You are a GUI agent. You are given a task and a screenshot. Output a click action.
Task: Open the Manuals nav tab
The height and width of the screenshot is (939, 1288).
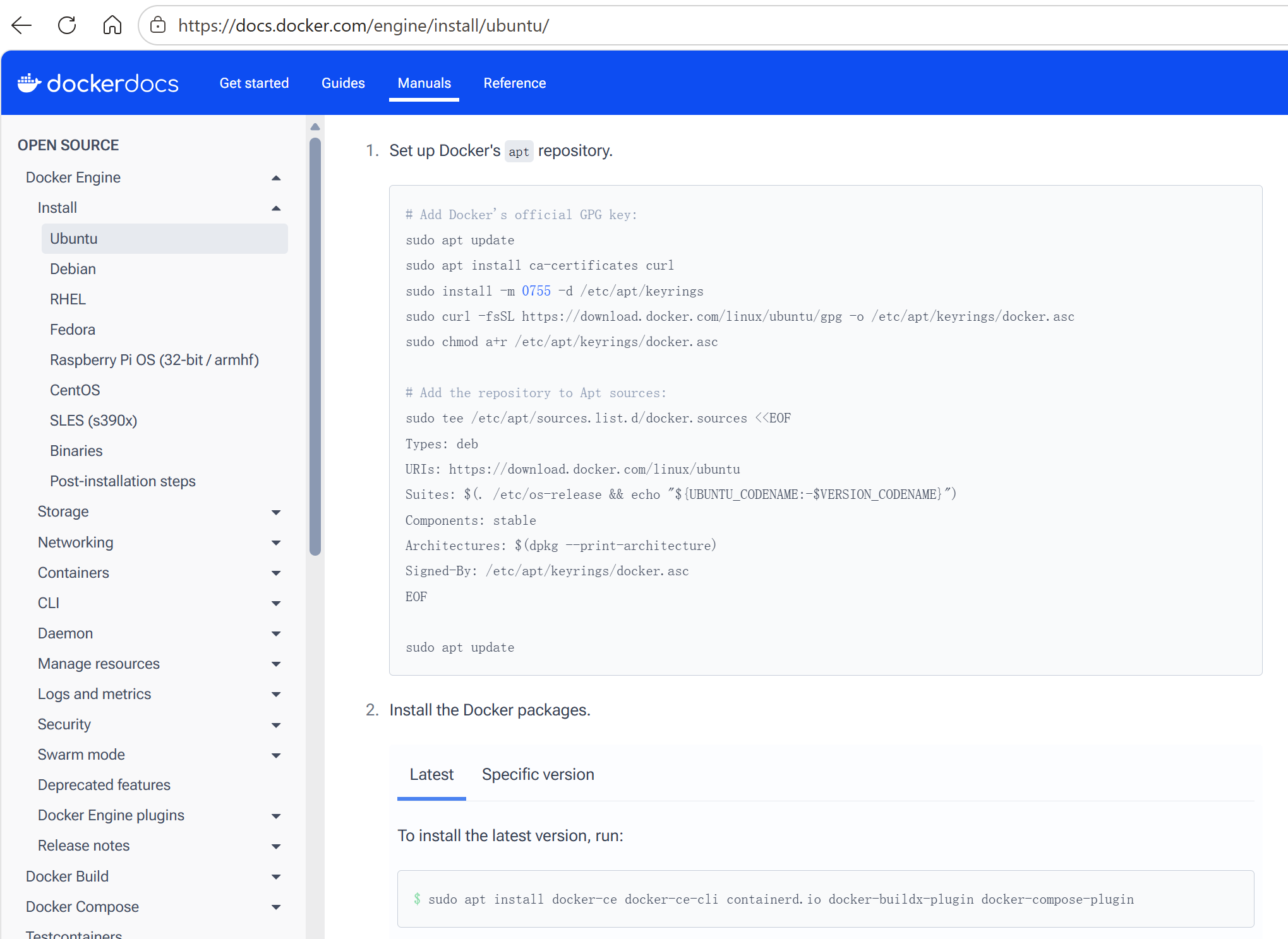[x=424, y=83]
